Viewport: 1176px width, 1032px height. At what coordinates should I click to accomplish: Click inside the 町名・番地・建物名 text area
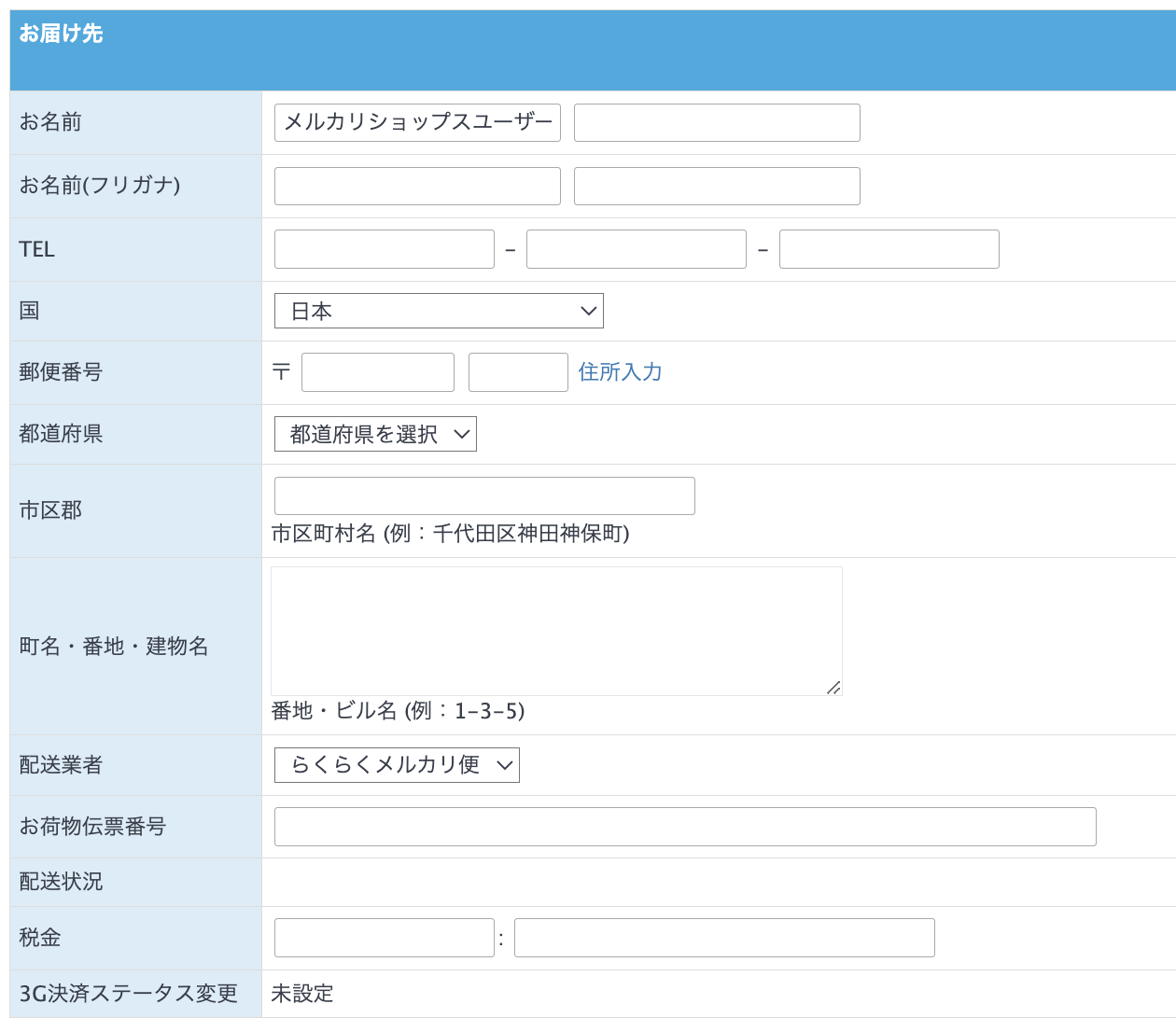(556, 631)
